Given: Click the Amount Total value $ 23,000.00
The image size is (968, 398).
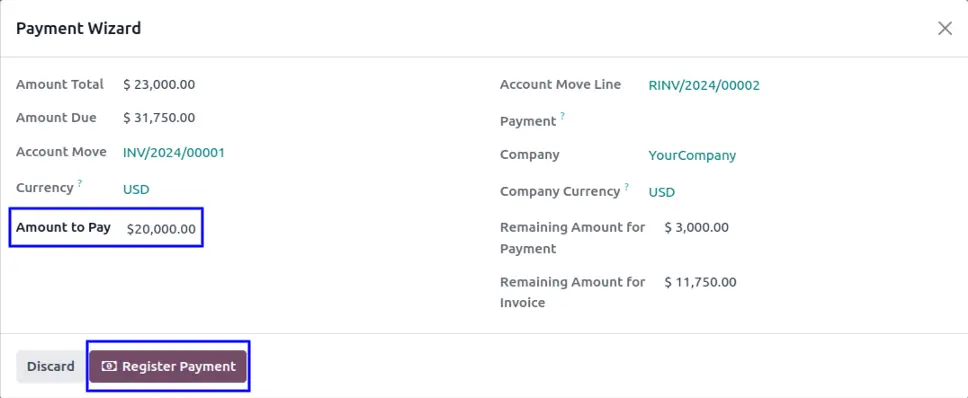Looking at the screenshot, I should 159,85.
